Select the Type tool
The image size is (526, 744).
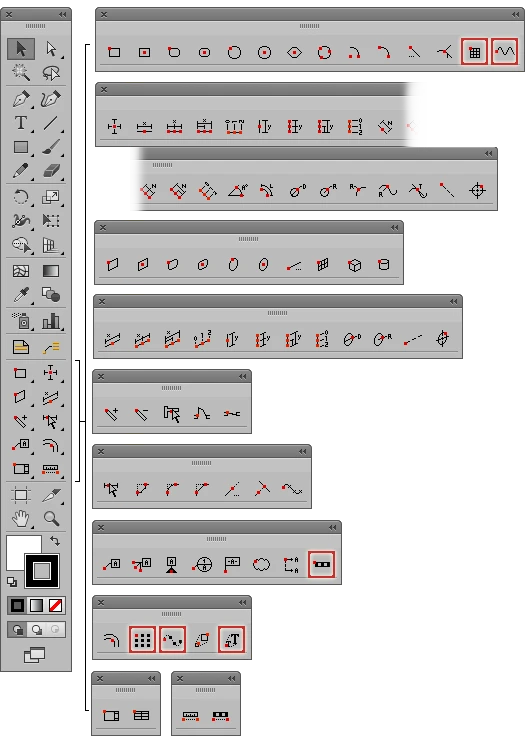coord(21,123)
